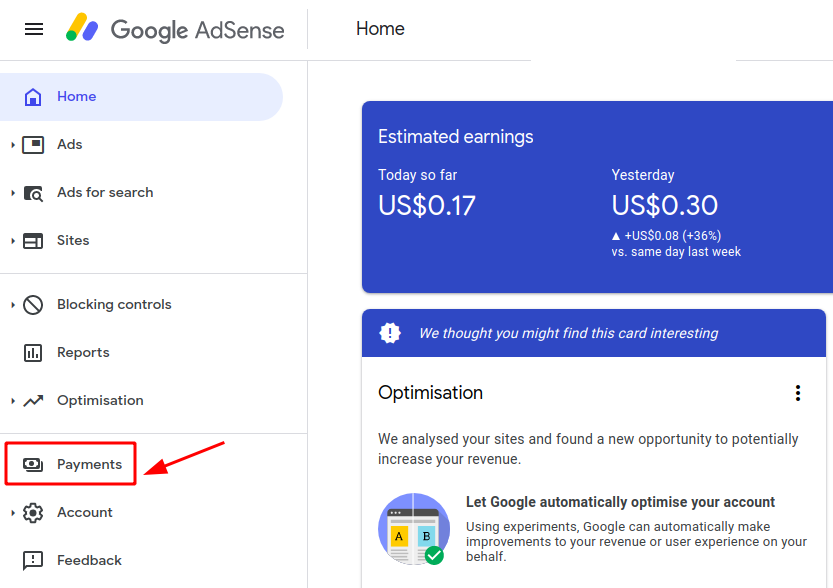Click the A/B experiment illustration
Image resolution: width=833 pixels, height=588 pixels.
click(414, 529)
